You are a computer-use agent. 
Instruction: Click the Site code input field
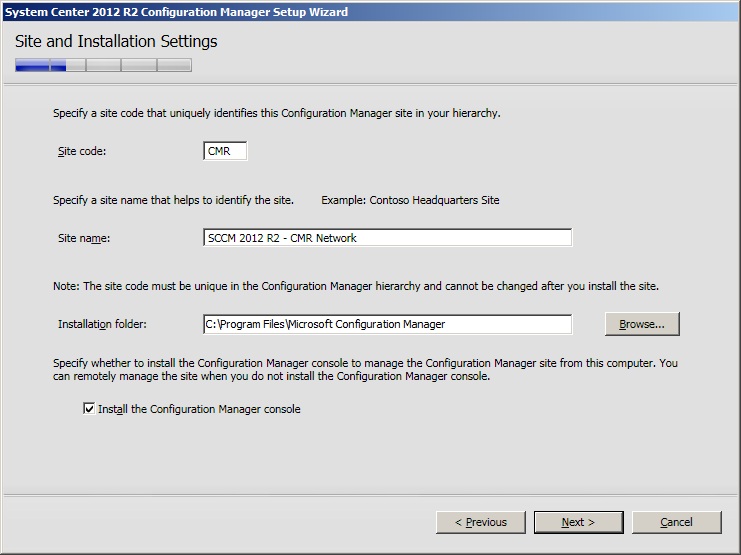click(x=224, y=151)
